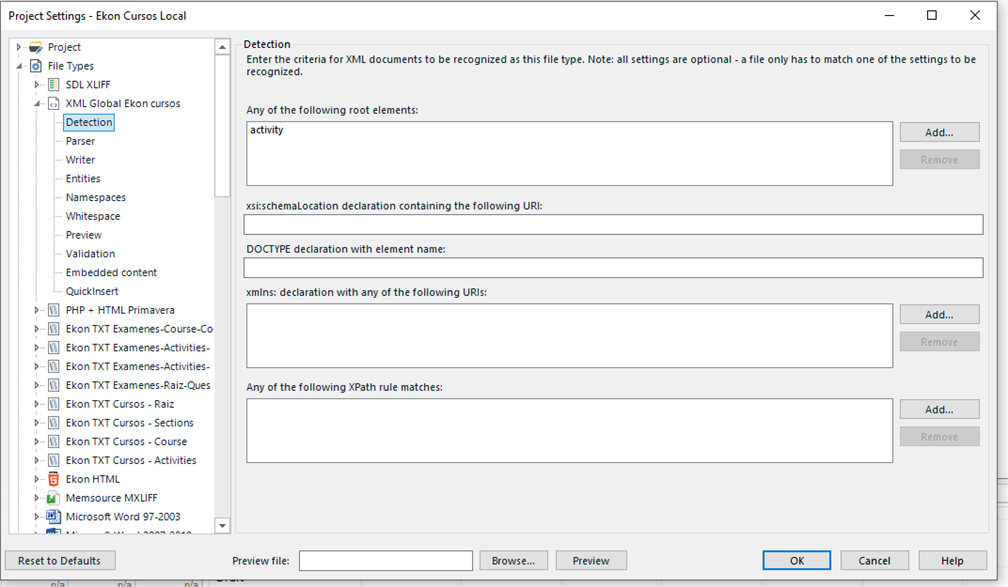Click the Project folder icon in tree
The image size is (1008, 587).
pos(36,47)
